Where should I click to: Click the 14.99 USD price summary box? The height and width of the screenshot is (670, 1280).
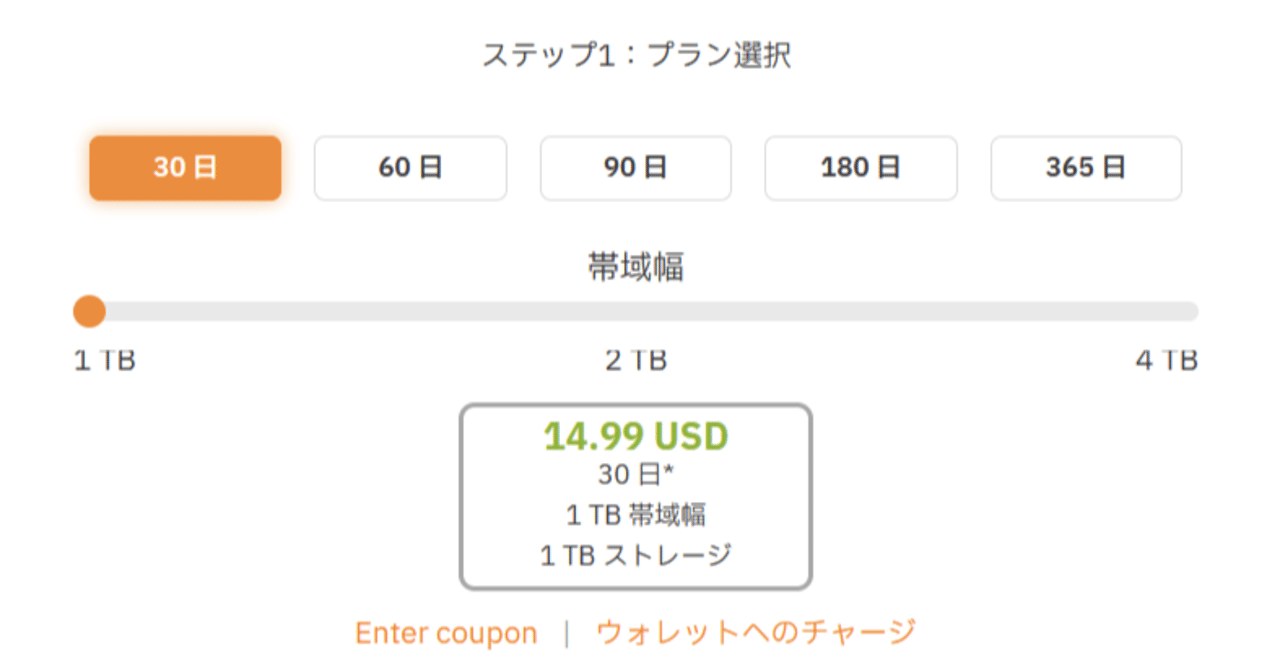point(636,494)
